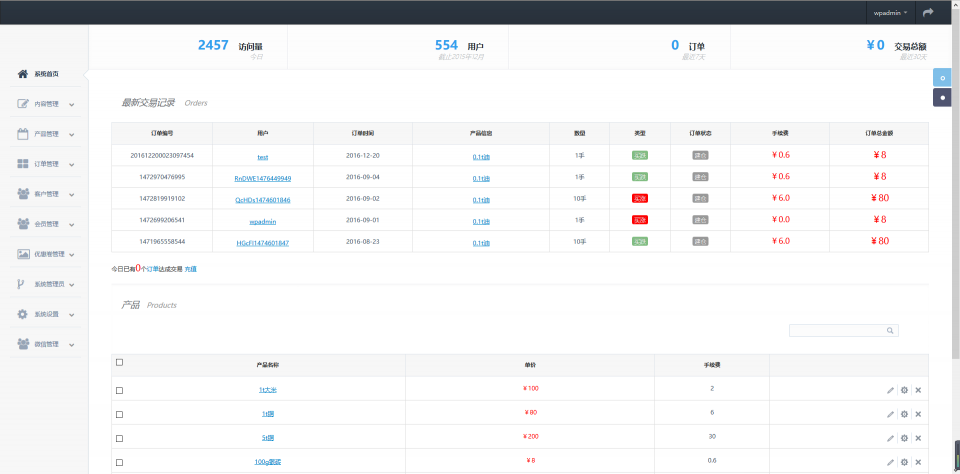Delete the 1t大米 product row
Screen dimensions: 960x474
[x=918, y=390]
